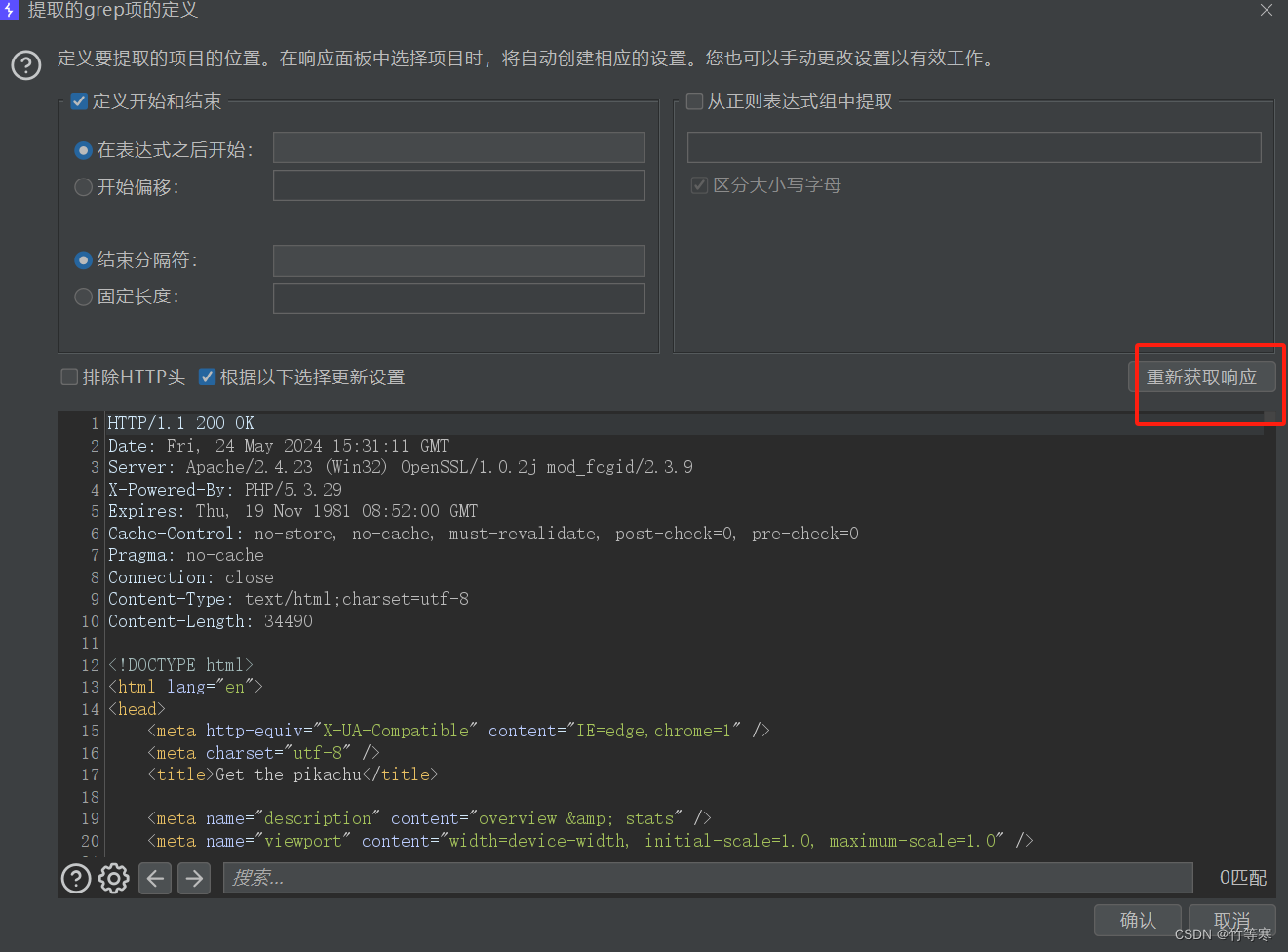
Task: Click the Content-Length: 34490 line
Action: click(x=210, y=621)
